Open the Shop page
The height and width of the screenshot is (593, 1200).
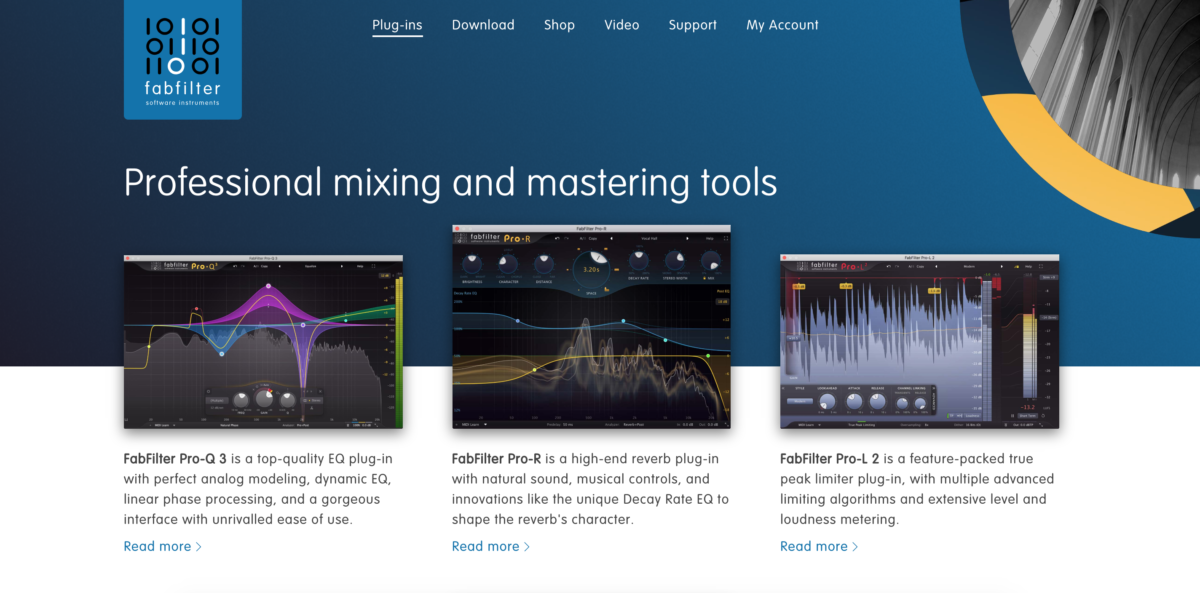(559, 25)
